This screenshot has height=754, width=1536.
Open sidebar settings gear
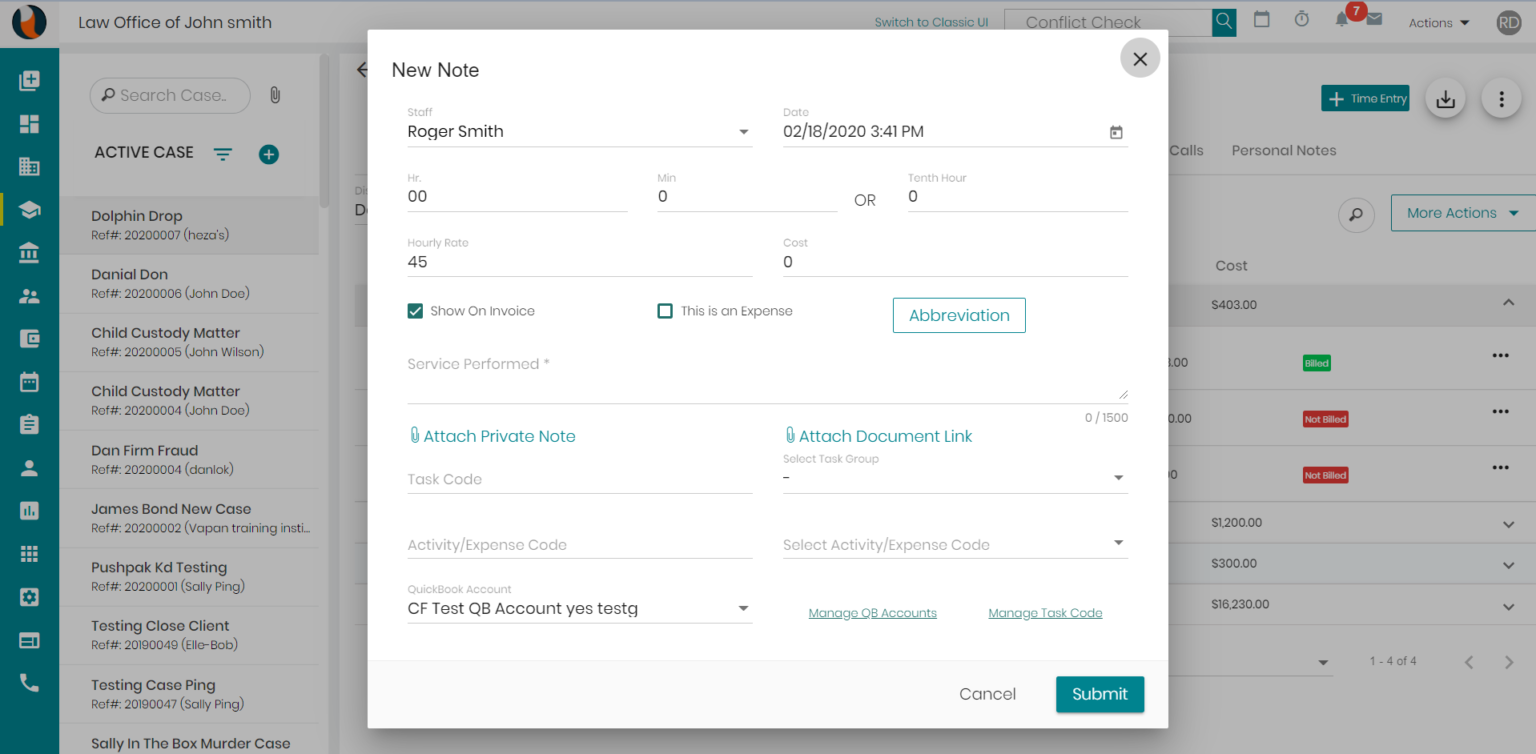coord(29,596)
